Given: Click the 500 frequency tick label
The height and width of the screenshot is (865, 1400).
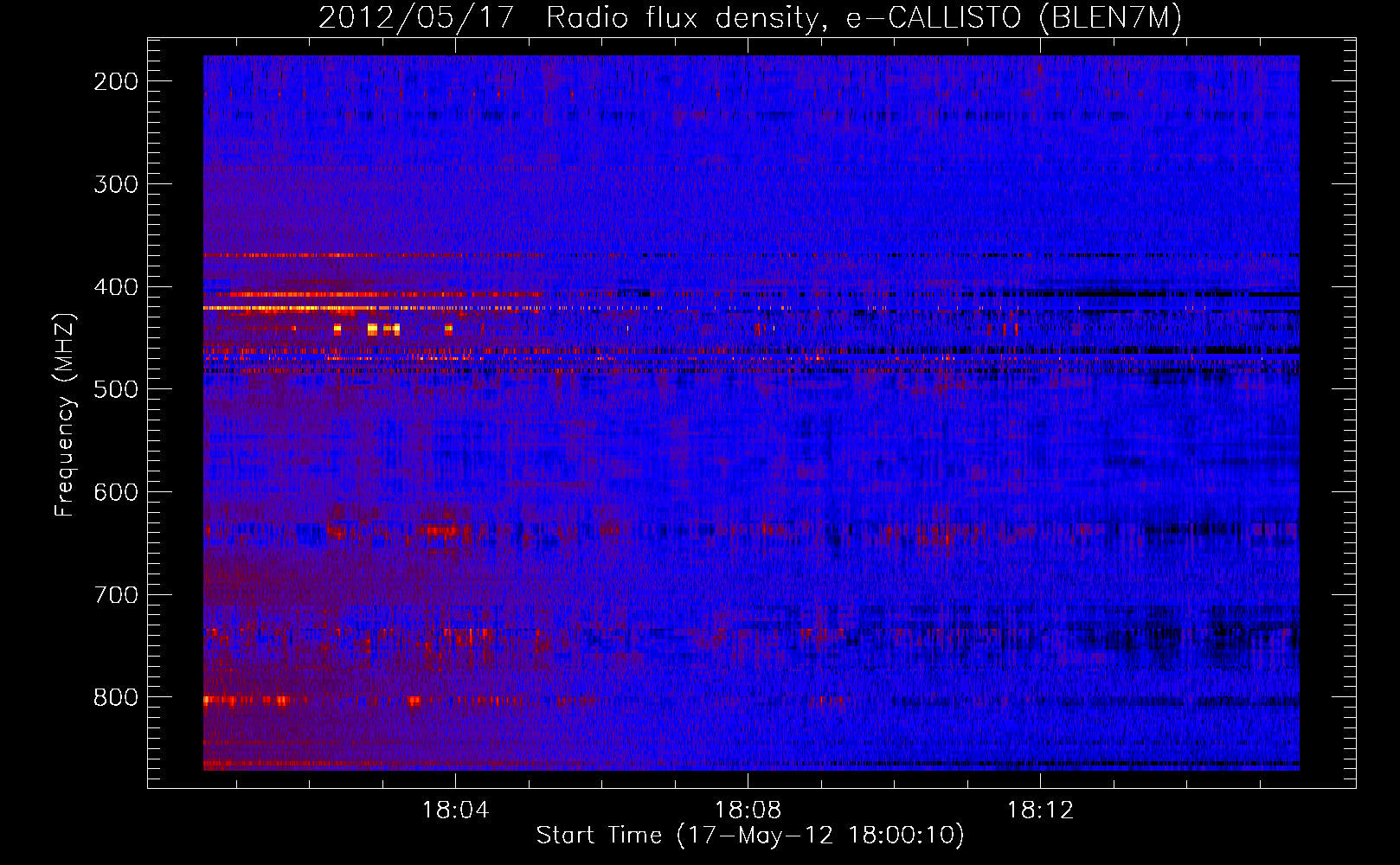Looking at the screenshot, I should (x=116, y=389).
